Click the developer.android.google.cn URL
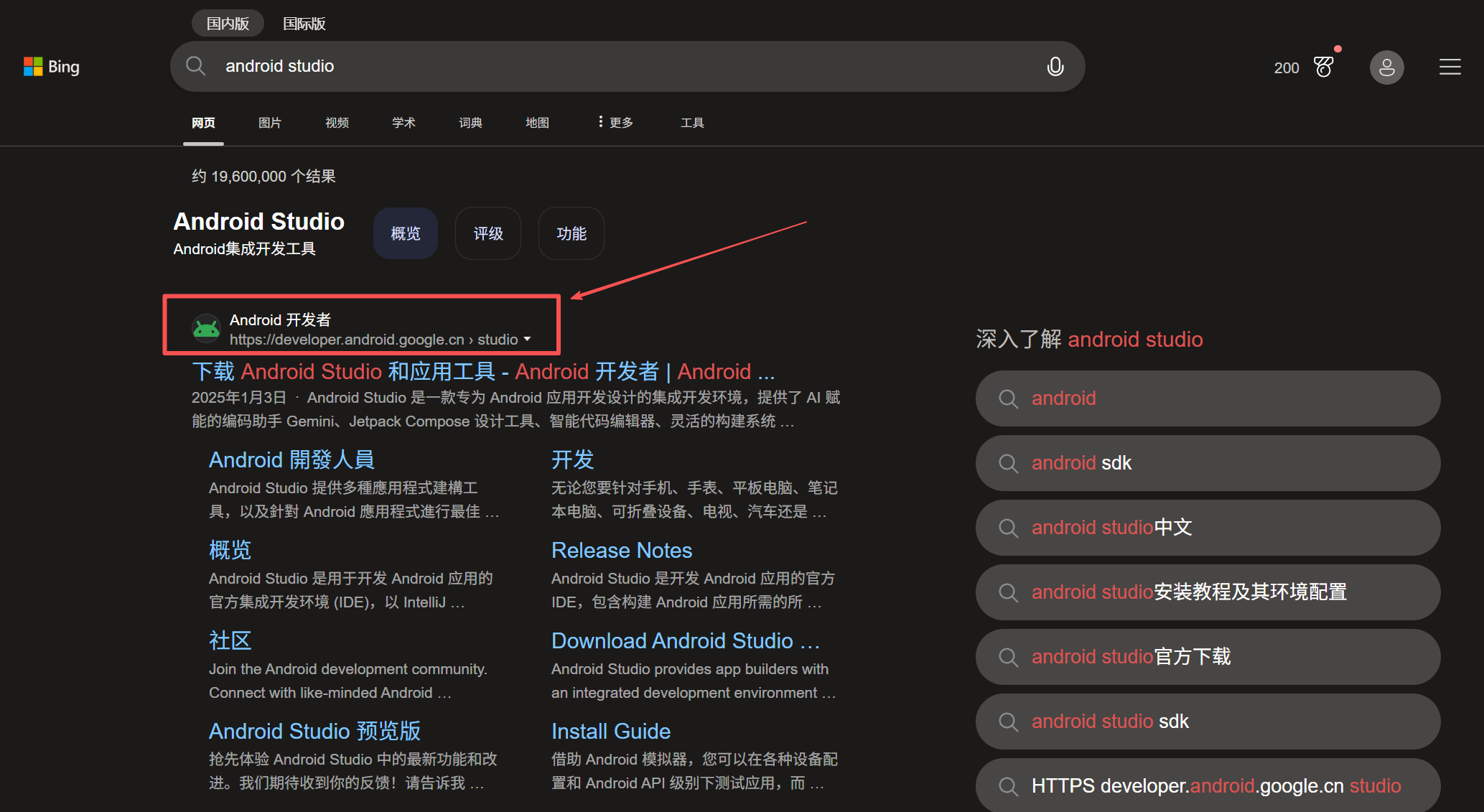The image size is (1484, 812). pyautogui.click(x=373, y=340)
